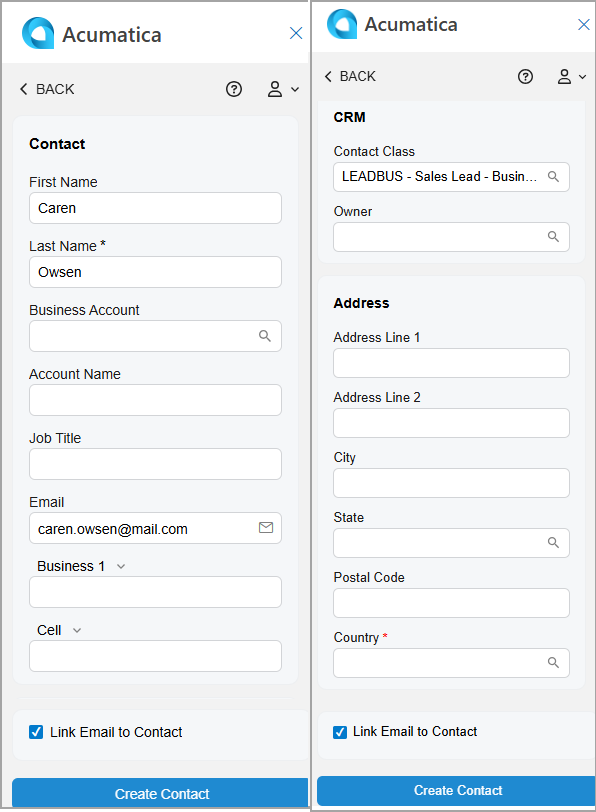
Task: Click the help question mark icon in right panel
Action: pyautogui.click(x=525, y=77)
